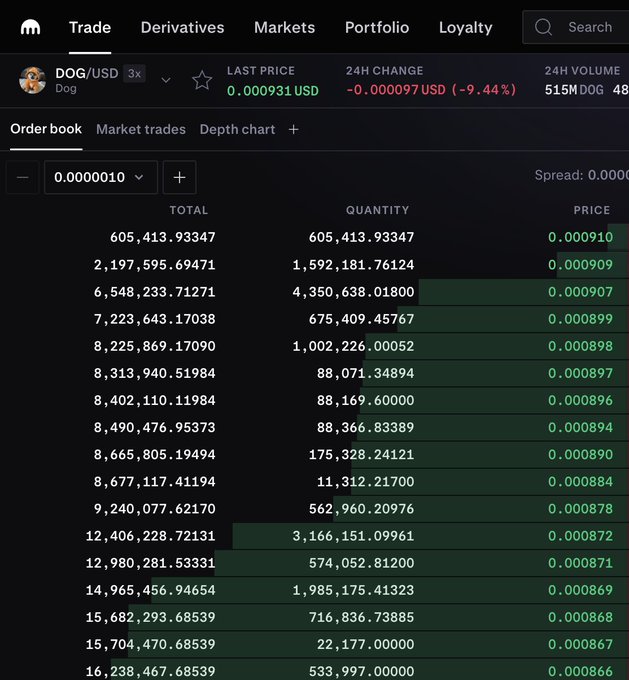Switch to the Depth chart tab

click(x=237, y=129)
